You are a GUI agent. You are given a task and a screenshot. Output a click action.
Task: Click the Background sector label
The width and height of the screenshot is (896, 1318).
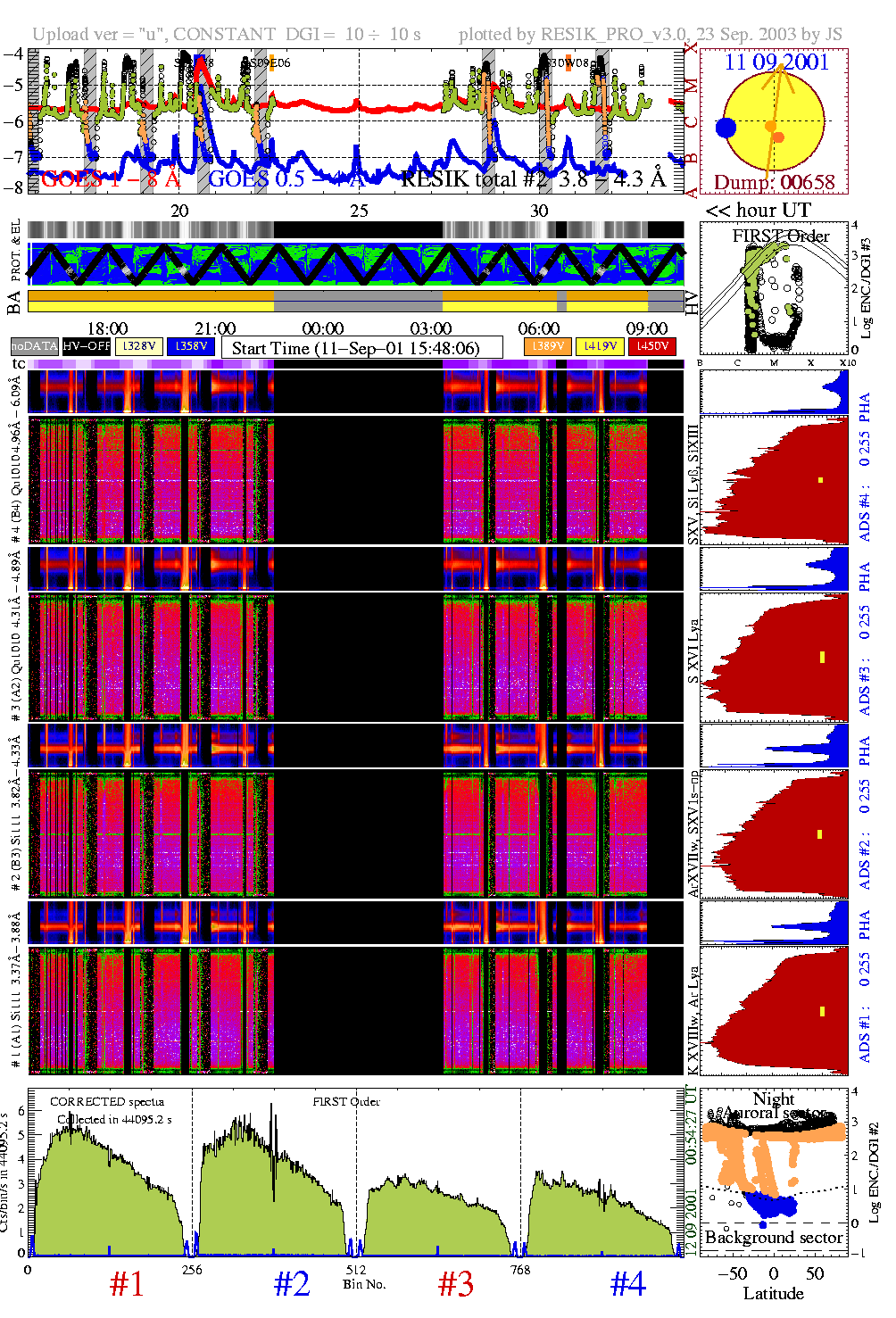(x=773, y=1238)
